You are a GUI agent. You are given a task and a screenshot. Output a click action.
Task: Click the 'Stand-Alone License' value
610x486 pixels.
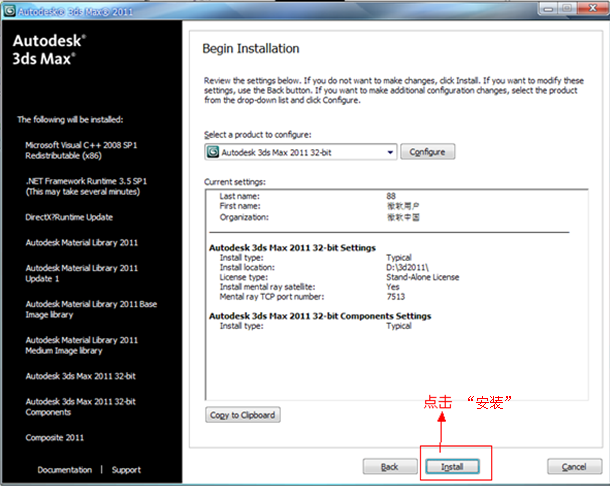422,277
